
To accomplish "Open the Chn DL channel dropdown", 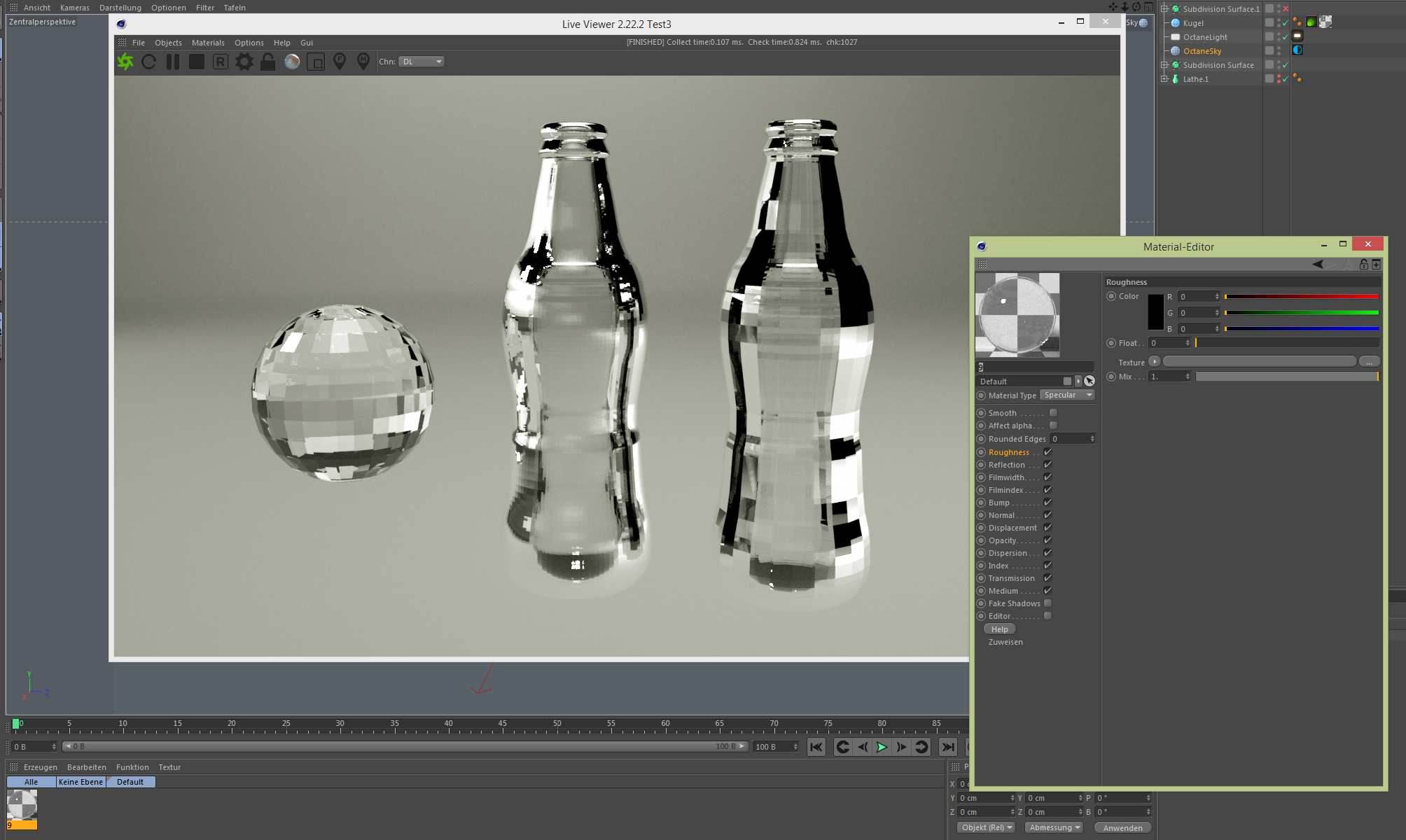I will click(422, 62).
